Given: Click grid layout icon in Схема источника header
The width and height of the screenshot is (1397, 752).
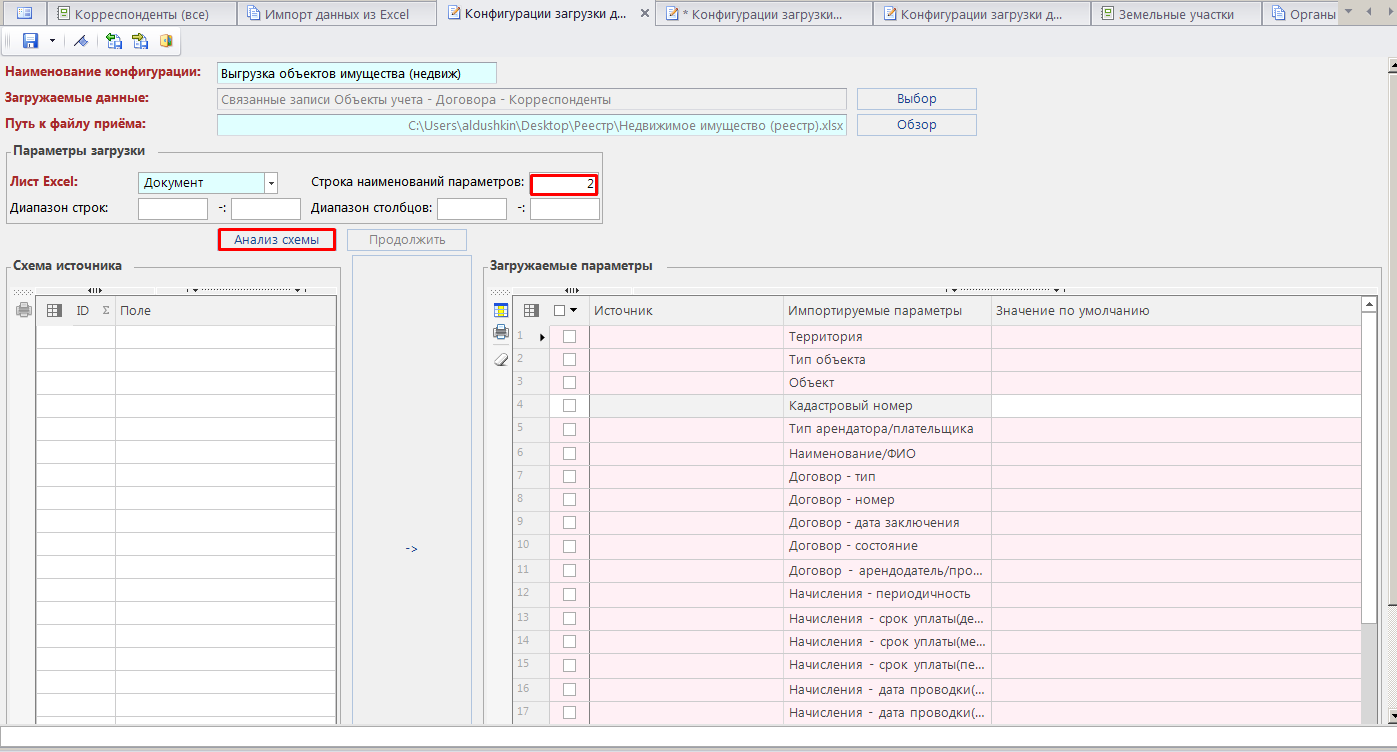Looking at the screenshot, I should (x=54, y=311).
